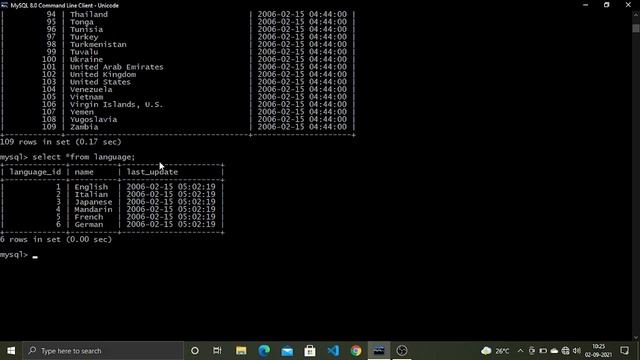Open Cortana circle icon on taskbar
Image resolution: width=640 pixels, height=360 pixels.
(195, 351)
